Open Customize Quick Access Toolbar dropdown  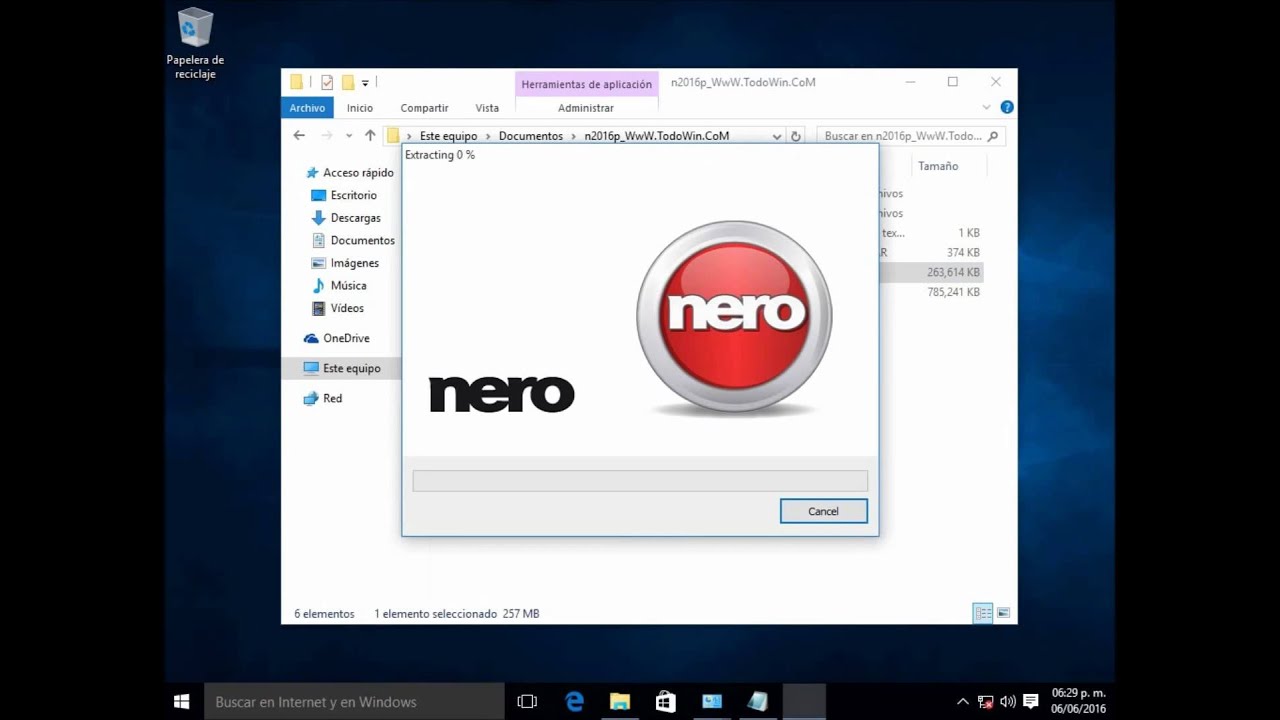[x=365, y=83]
